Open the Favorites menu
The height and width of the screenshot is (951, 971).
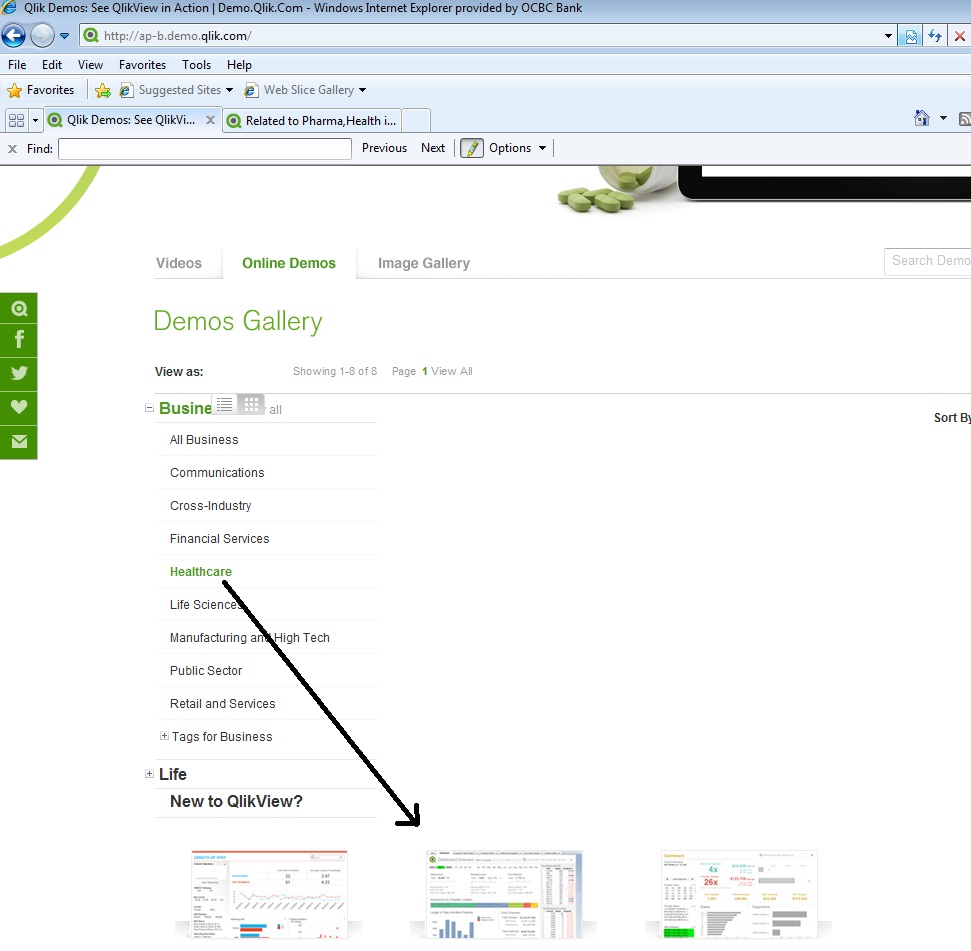[142, 64]
